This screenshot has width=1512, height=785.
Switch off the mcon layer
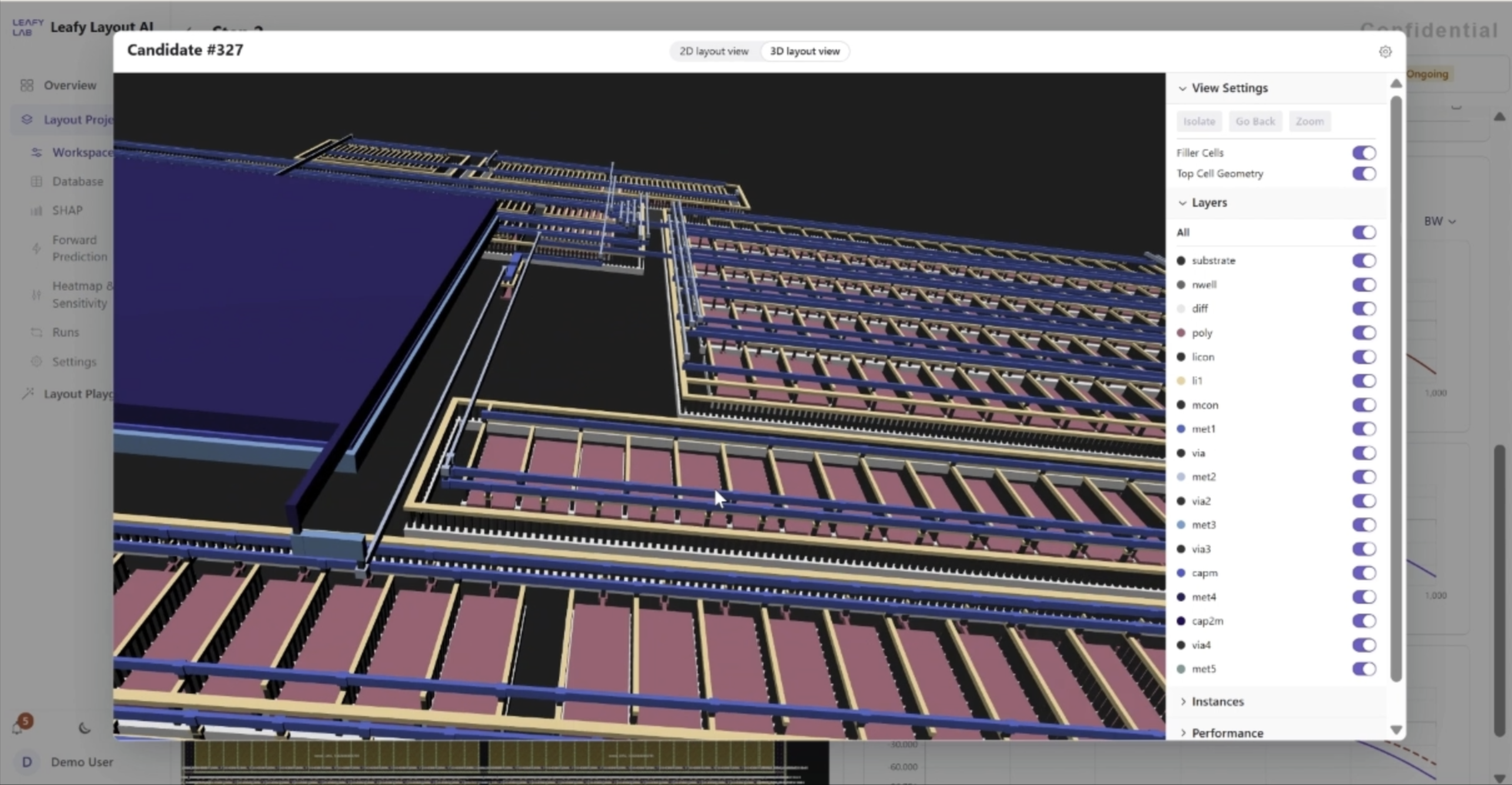[x=1364, y=405]
